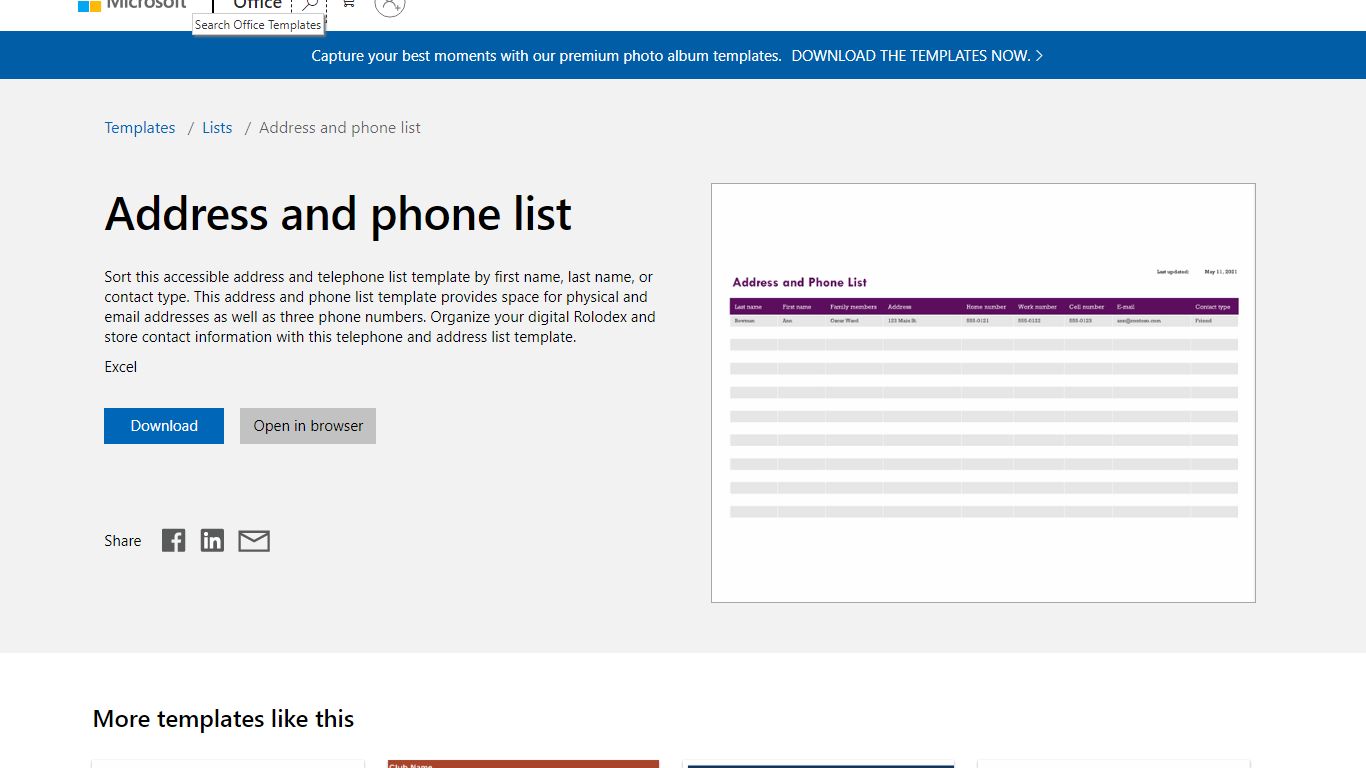Screen dimensions: 1366x768
Task: Open the Address and Phone List preview image
Action: (x=983, y=393)
